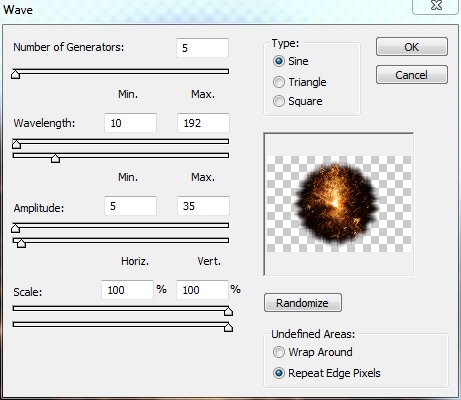This screenshot has width=461, height=400.
Task: Click the Wavelength Min. field
Action: (x=130, y=123)
